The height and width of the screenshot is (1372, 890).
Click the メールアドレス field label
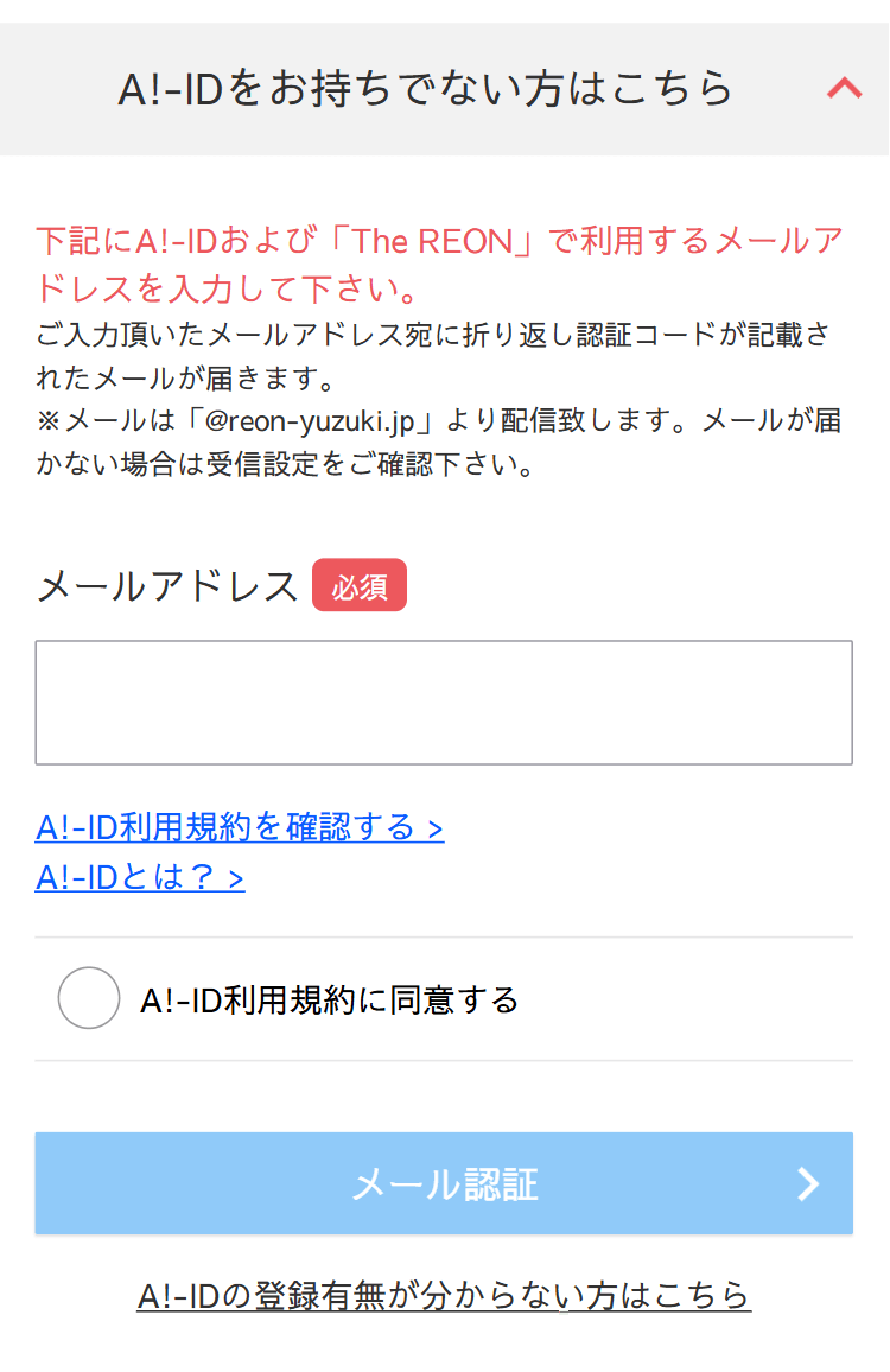167,586
